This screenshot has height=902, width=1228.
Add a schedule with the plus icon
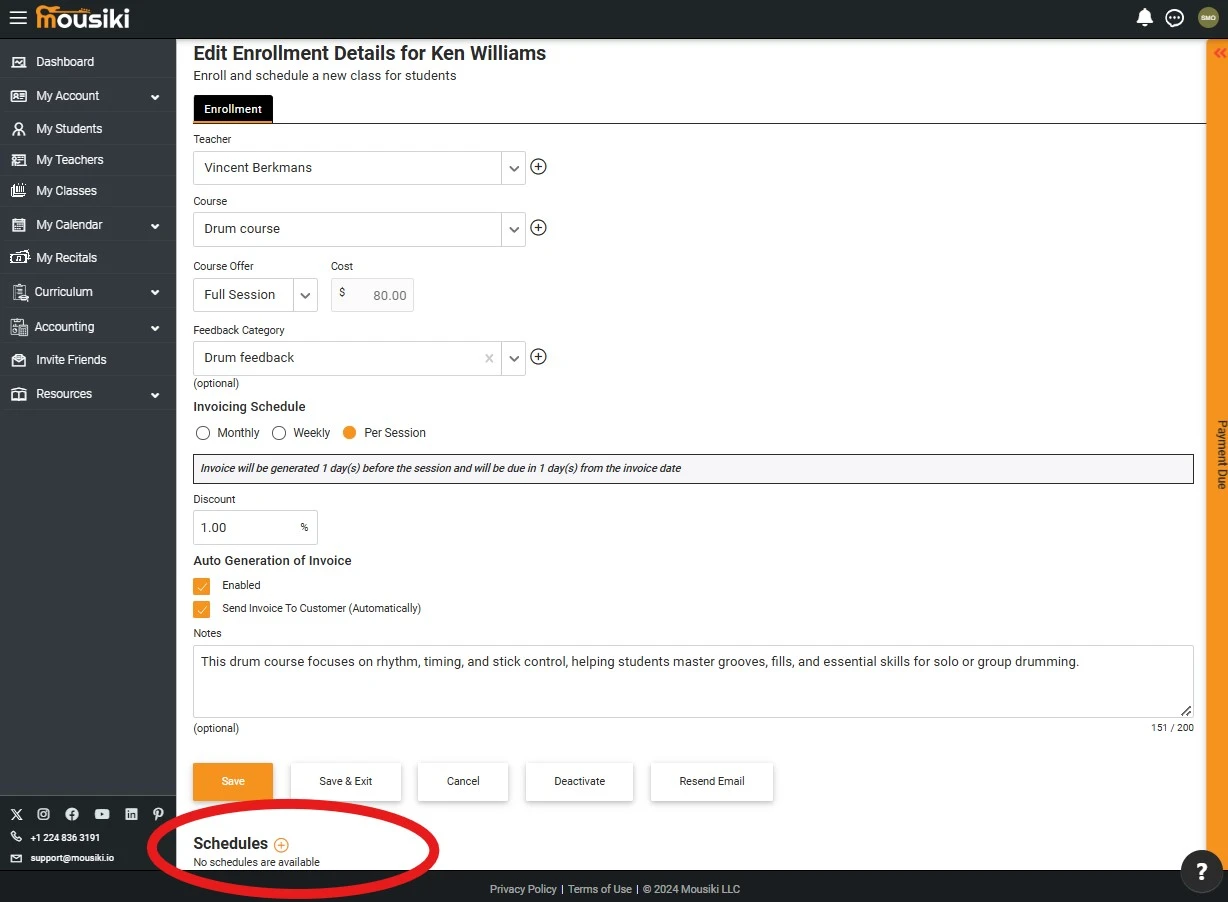(281, 845)
